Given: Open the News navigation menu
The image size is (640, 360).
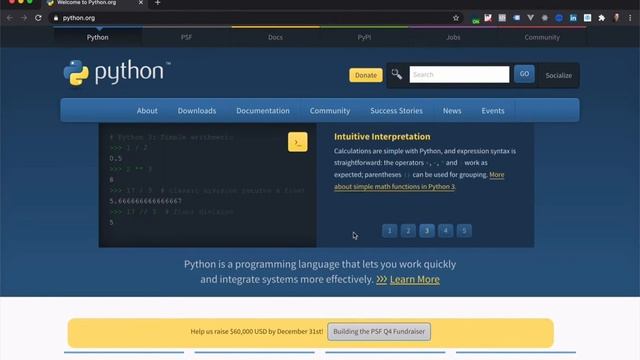Looking at the screenshot, I should point(452,111).
